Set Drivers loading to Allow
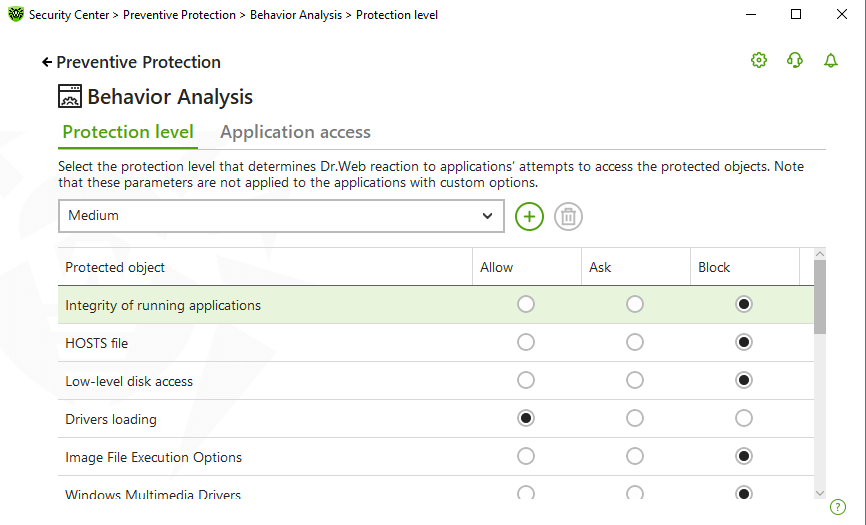866x525 pixels. [x=526, y=418]
